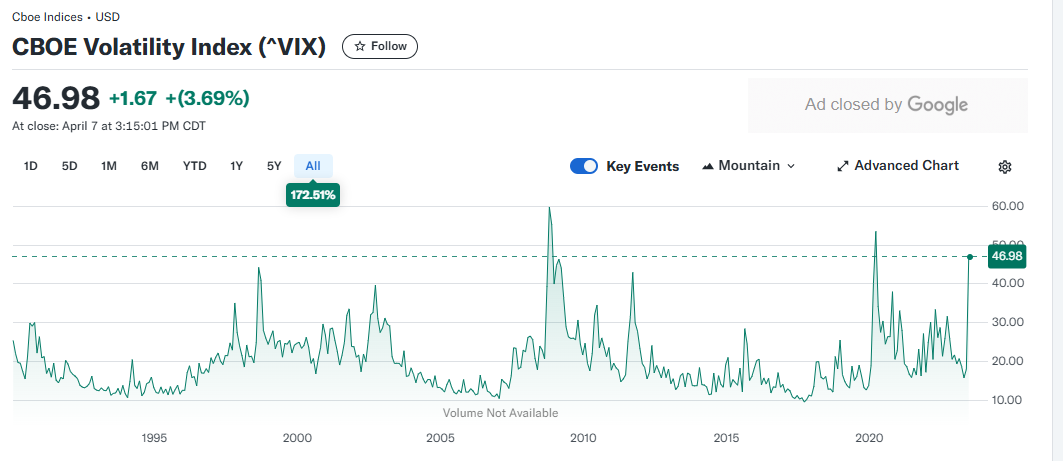Click the Volume Not Available text
This screenshot has height=461, width=1063.
click(500, 413)
